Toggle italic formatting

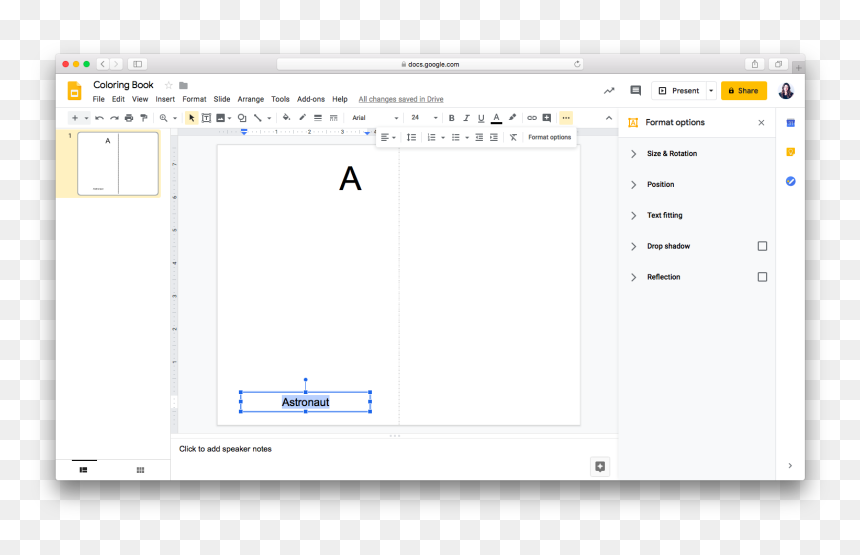click(x=466, y=118)
